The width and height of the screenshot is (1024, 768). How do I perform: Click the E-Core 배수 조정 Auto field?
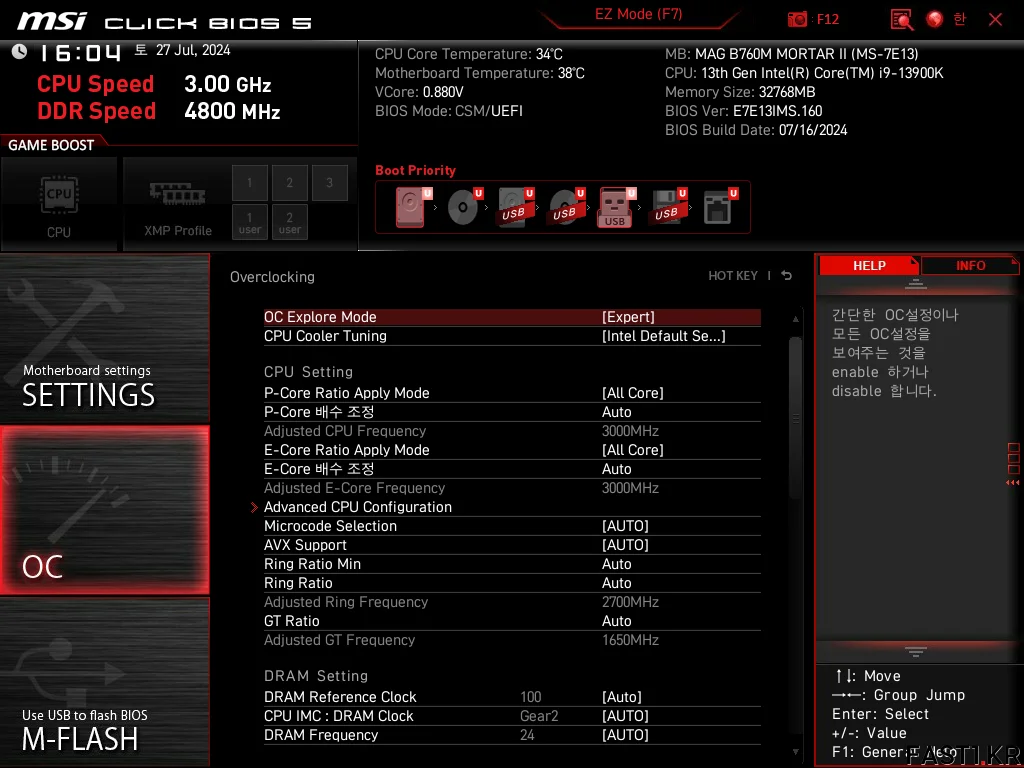coord(616,469)
